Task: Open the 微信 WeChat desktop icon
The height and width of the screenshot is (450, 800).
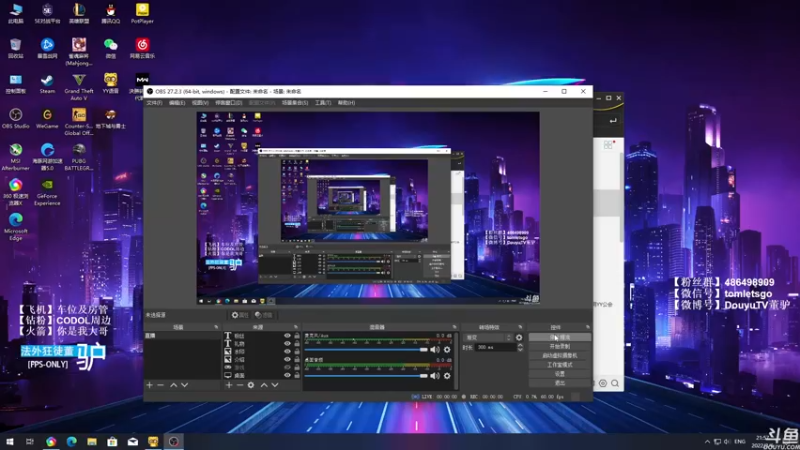Action: tap(110, 48)
